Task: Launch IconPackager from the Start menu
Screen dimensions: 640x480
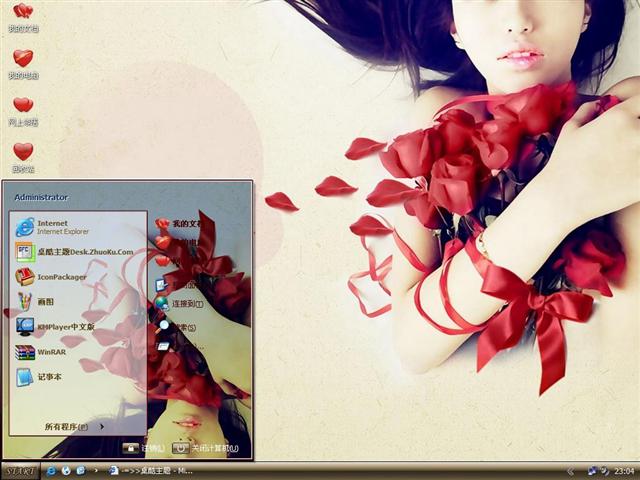Action: tap(78, 277)
